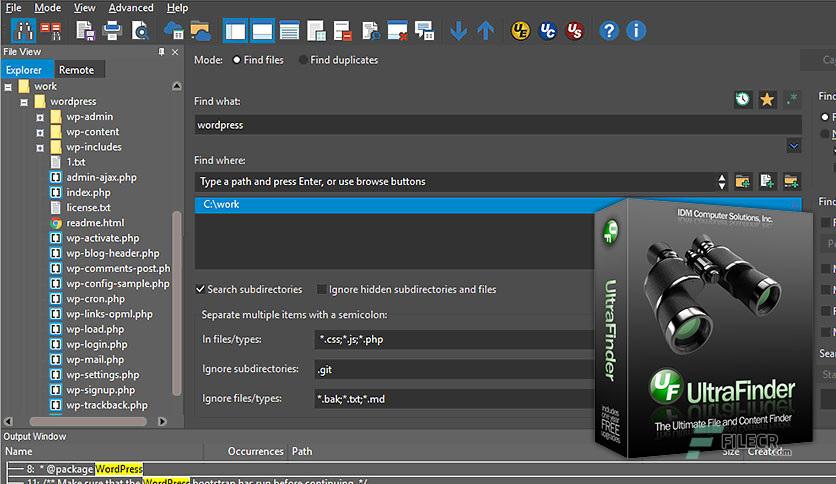Click the add folder browse icon
This screenshot has width=836, height=484.
pos(743,182)
